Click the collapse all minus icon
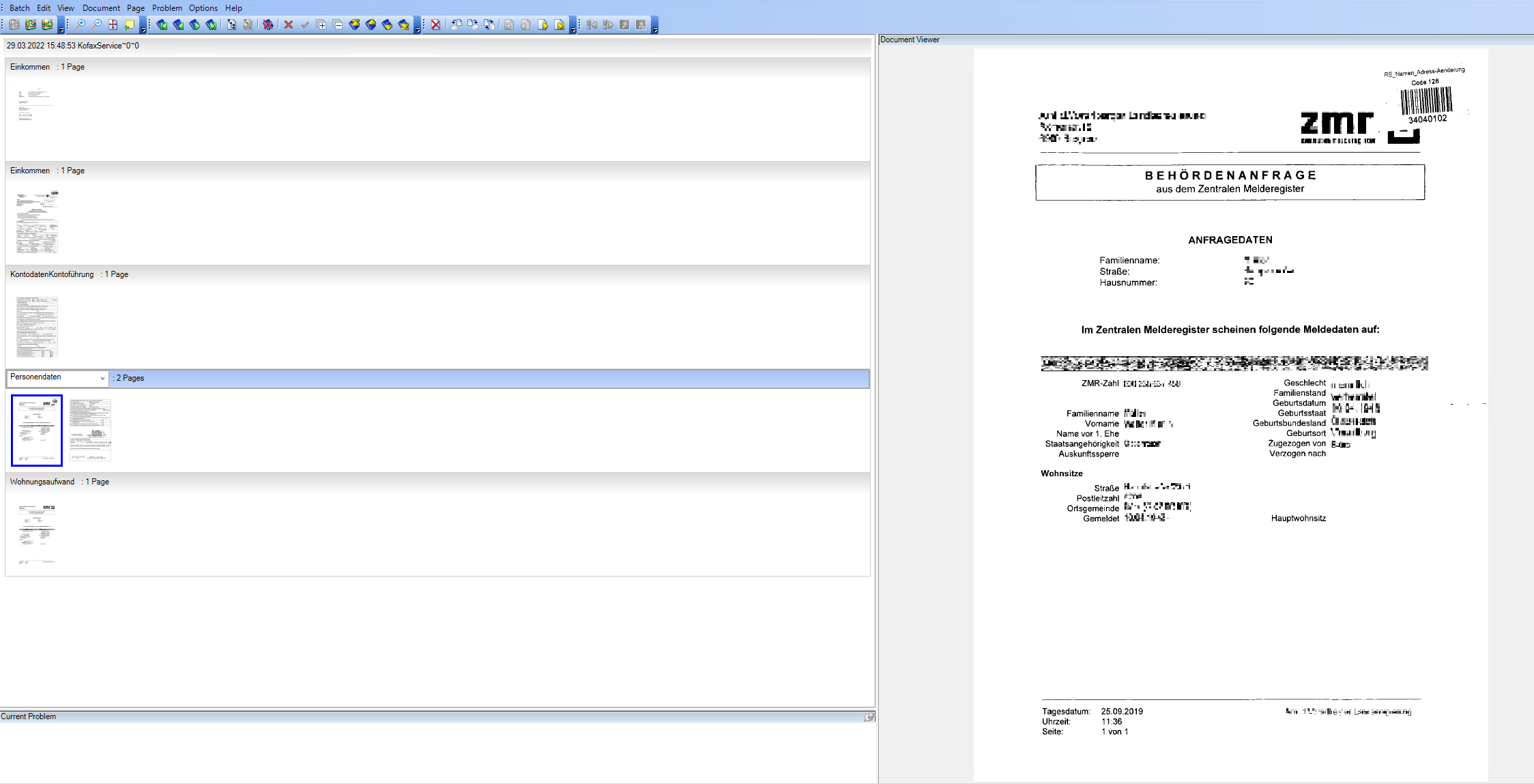1534x784 pixels. (338, 25)
